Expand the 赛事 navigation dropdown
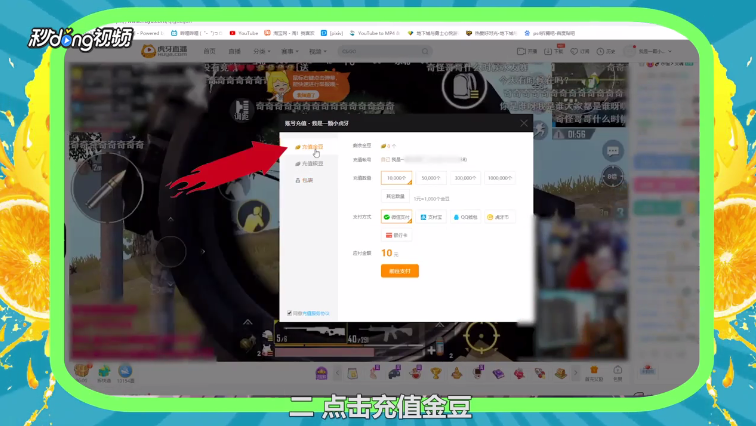 pos(290,51)
